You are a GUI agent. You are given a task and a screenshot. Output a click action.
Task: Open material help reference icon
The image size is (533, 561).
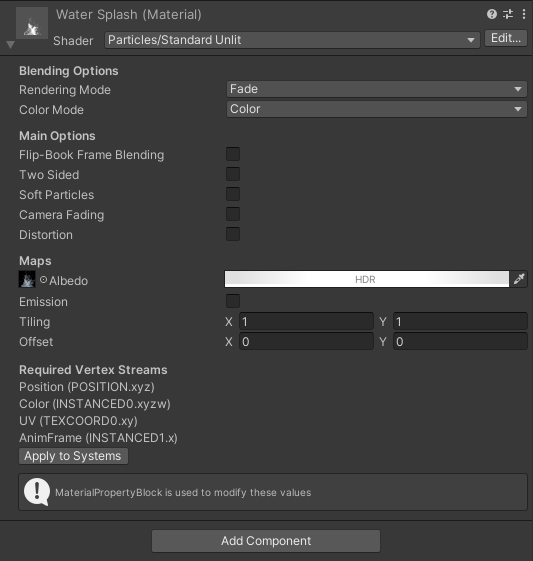492,14
